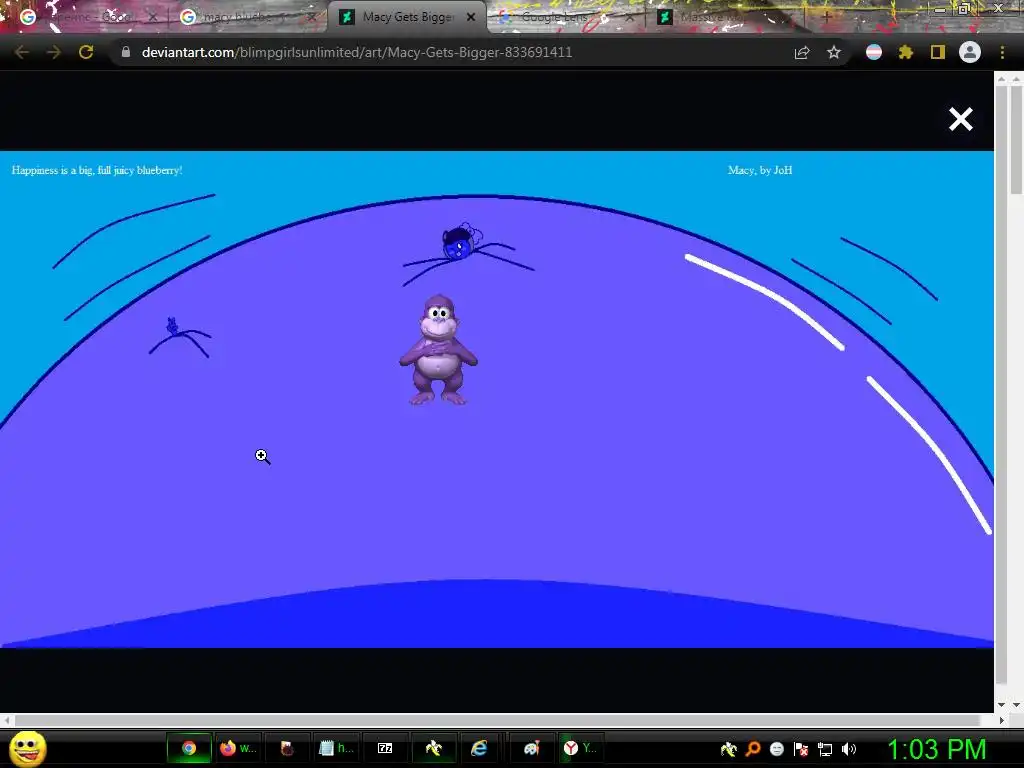1024x768 pixels.
Task: Open the network tray icon
Action: 824,749
